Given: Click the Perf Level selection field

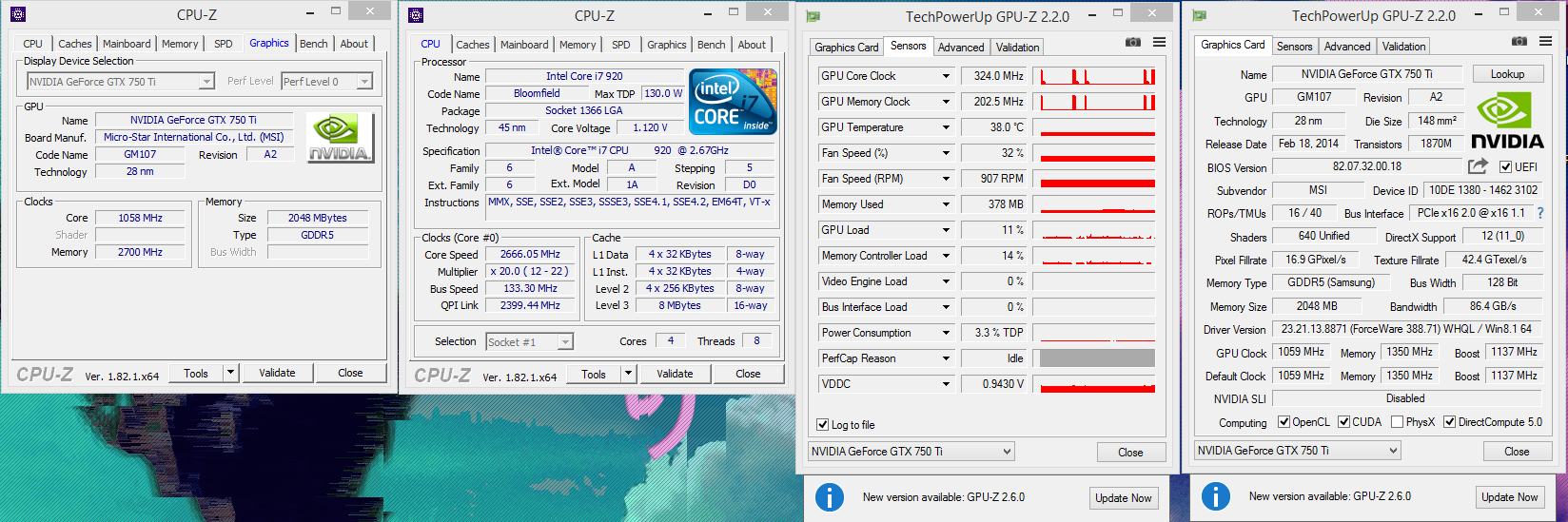Looking at the screenshot, I should click(x=326, y=82).
